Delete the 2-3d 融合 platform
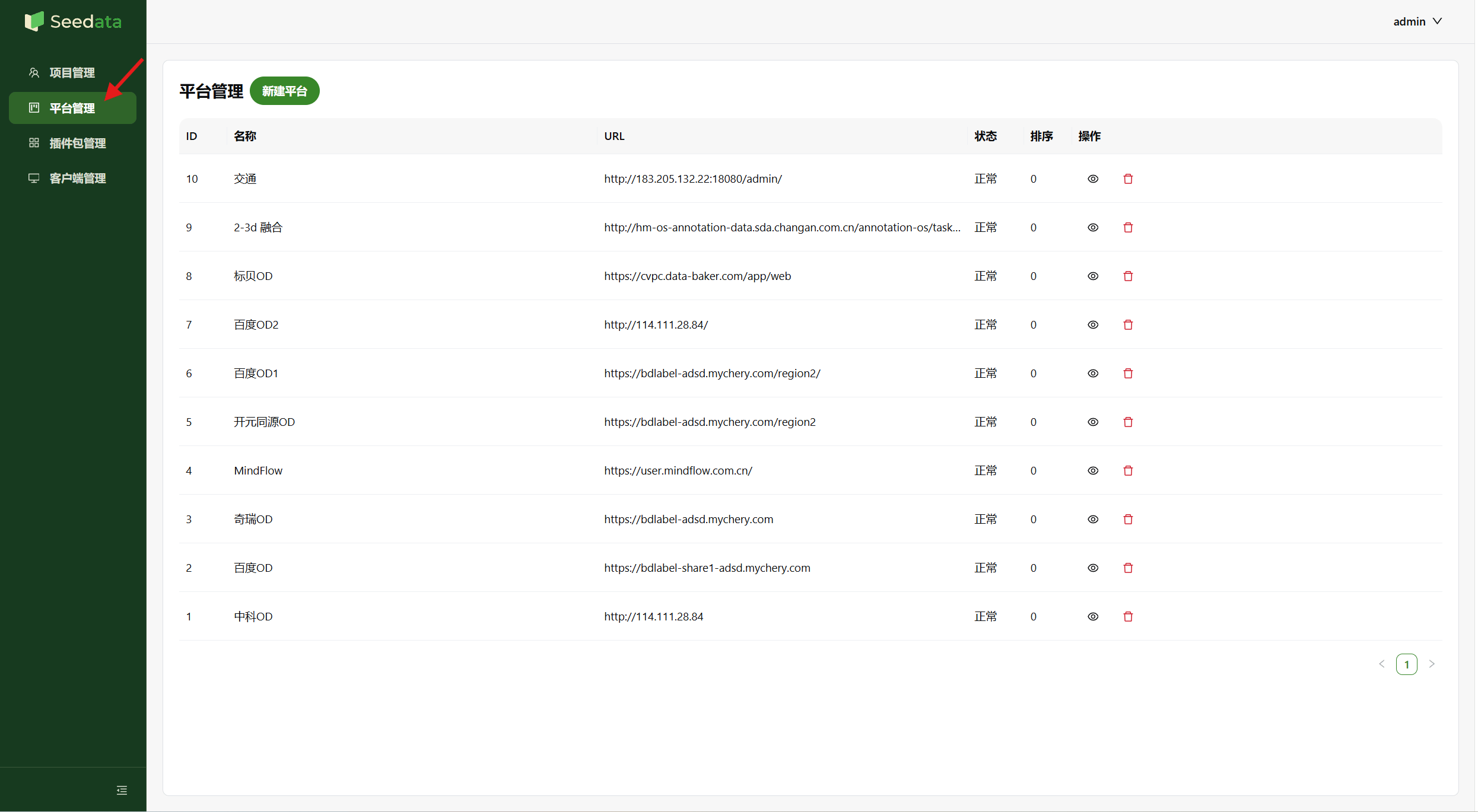 coord(1128,227)
